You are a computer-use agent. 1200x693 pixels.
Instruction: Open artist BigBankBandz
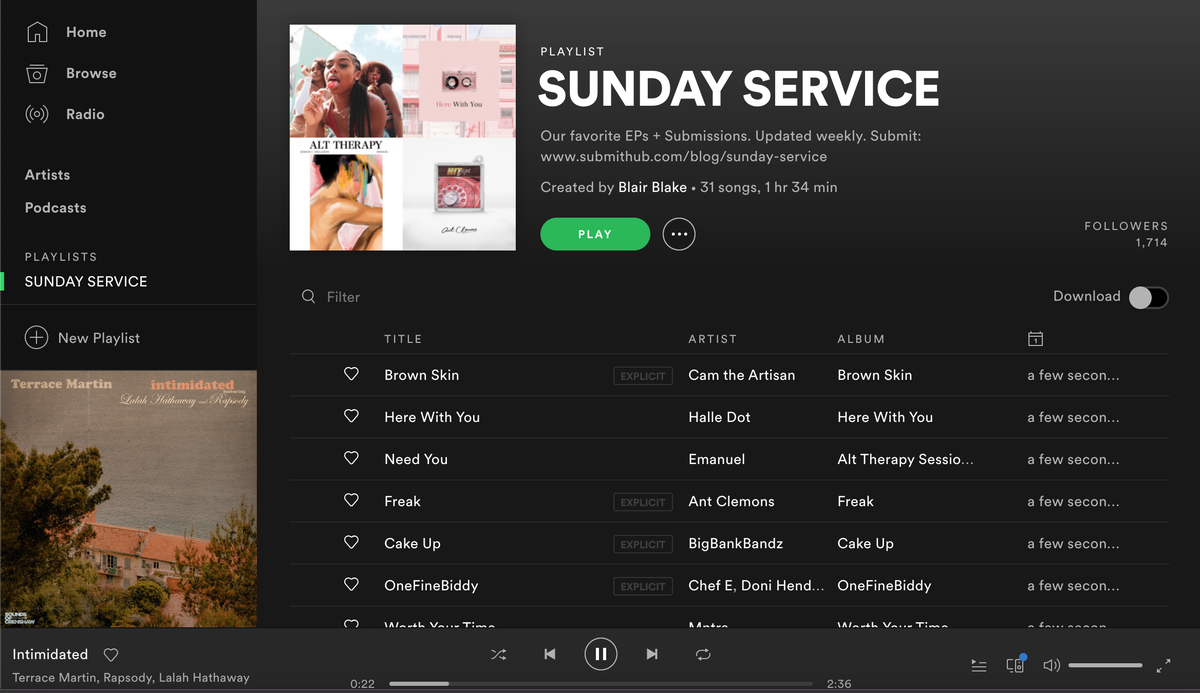[x=736, y=543]
